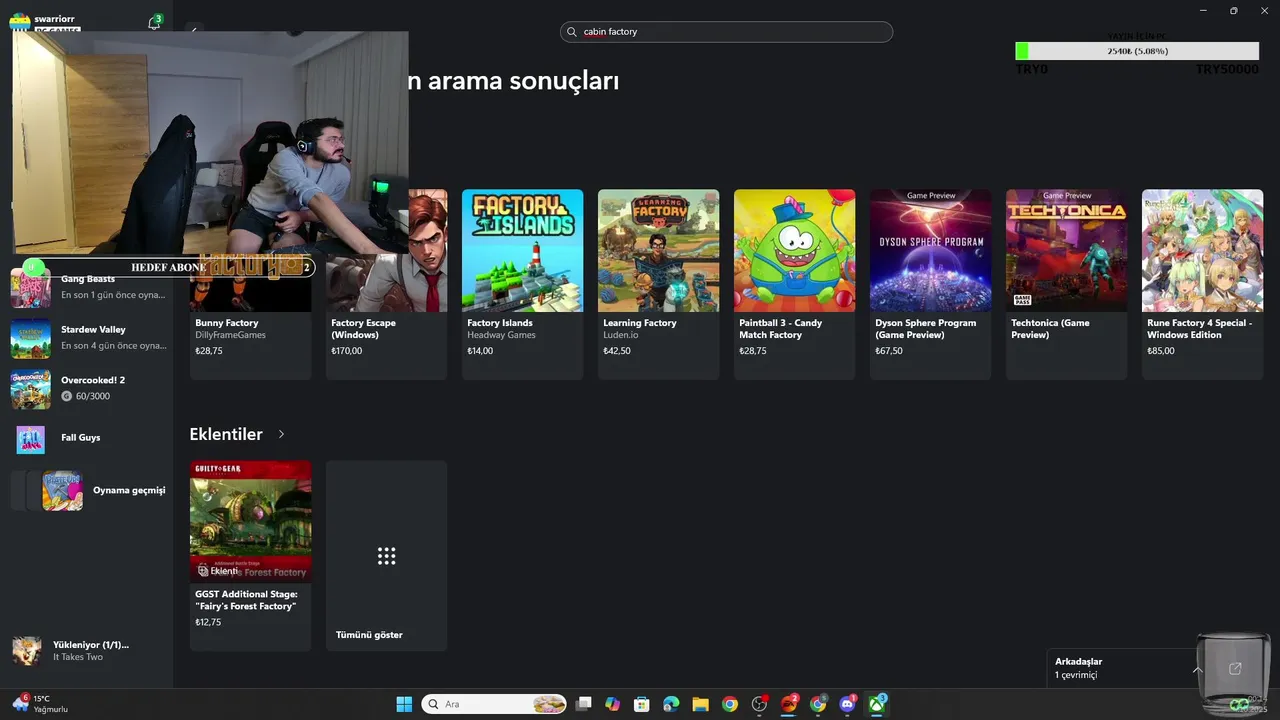Open the Eklentiler heading
Image resolution: width=1280 pixels, height=720 pixels.
226,434
